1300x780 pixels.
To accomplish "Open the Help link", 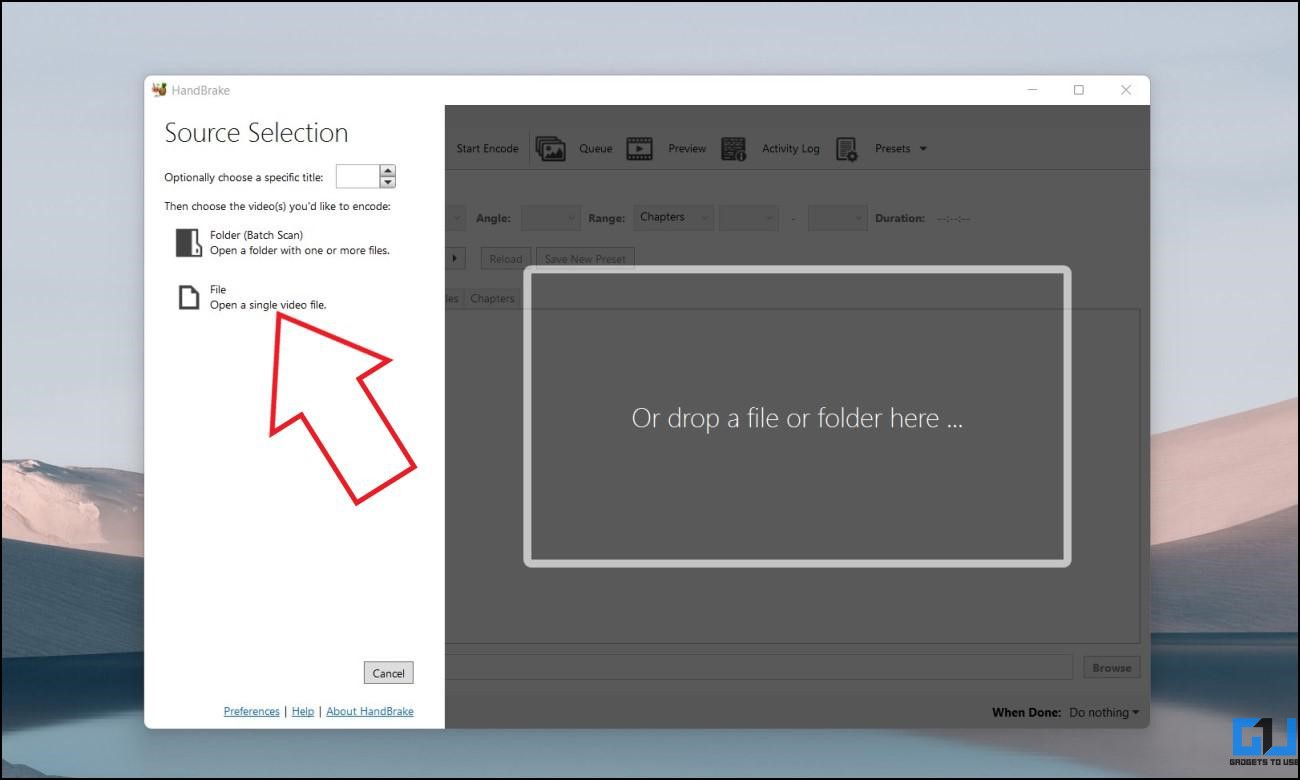I will (x=303, y=712).
